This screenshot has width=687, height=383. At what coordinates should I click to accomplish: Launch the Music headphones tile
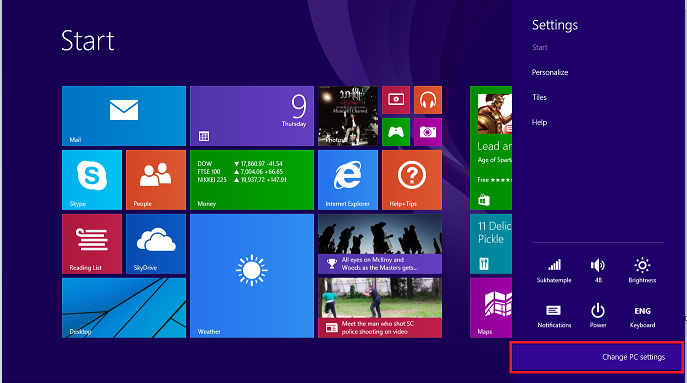pos(428,100)
